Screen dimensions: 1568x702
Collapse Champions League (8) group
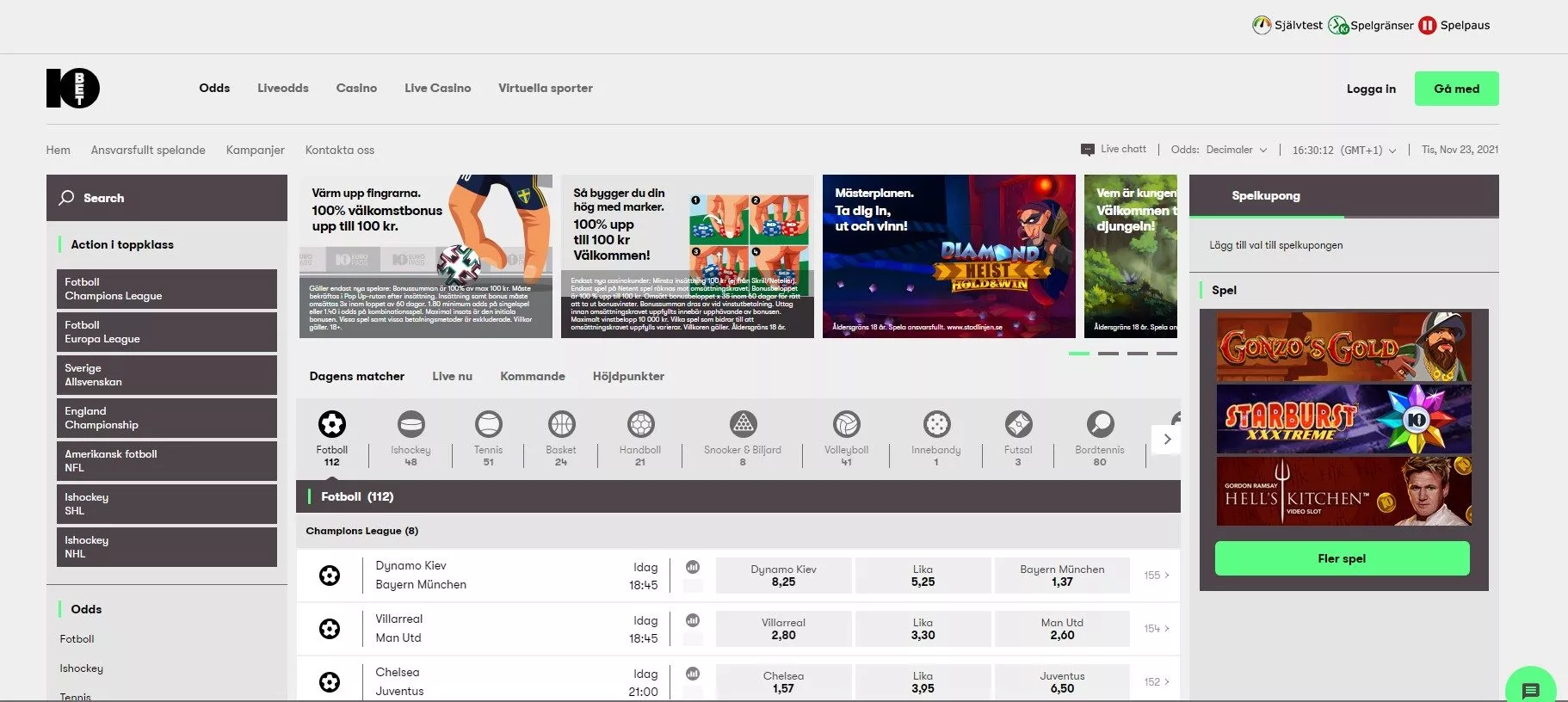coord(738,531)
